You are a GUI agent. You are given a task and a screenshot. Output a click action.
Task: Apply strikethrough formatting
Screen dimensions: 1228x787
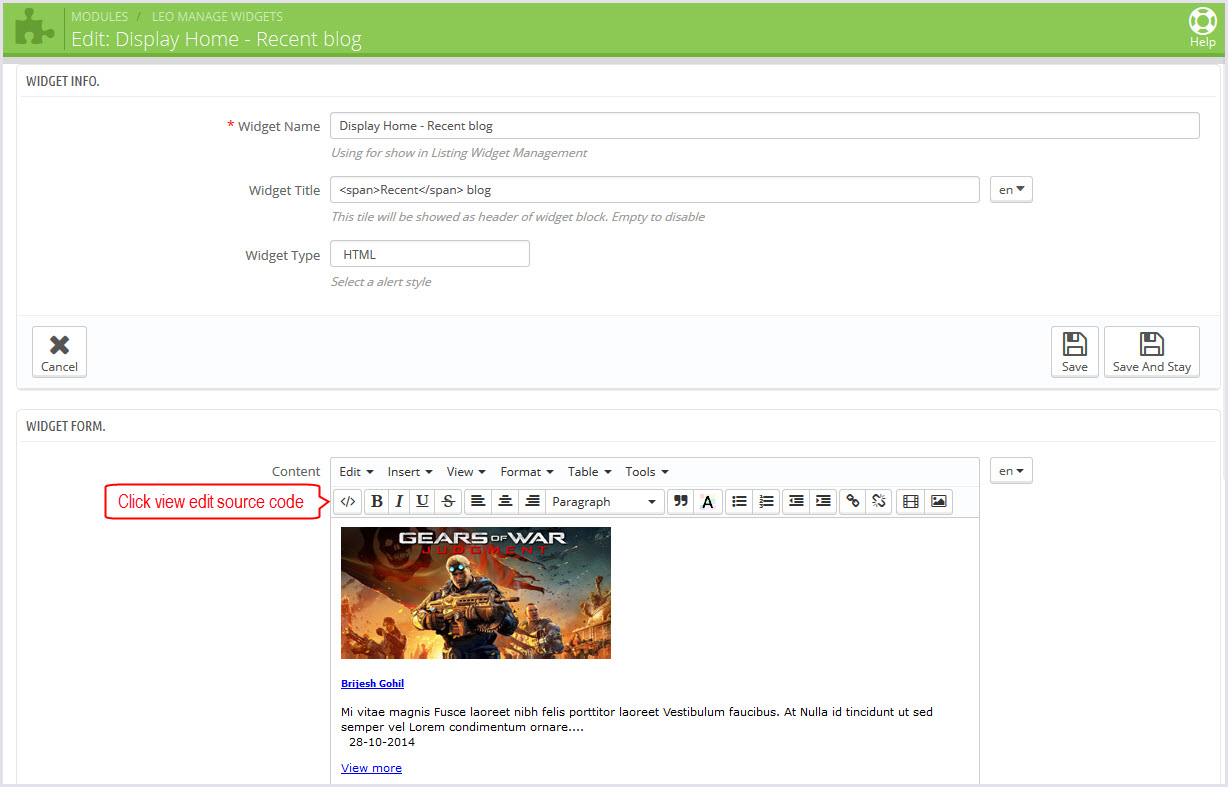point(448,501)
